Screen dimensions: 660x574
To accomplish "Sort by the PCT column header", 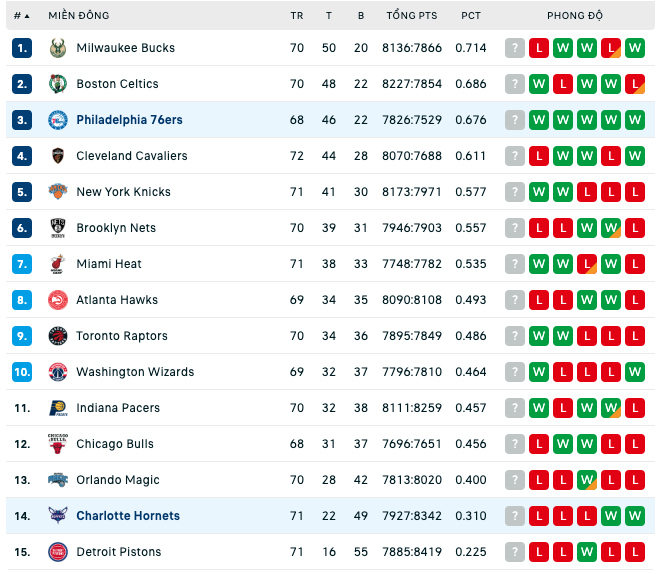I will tap(471, 16).
